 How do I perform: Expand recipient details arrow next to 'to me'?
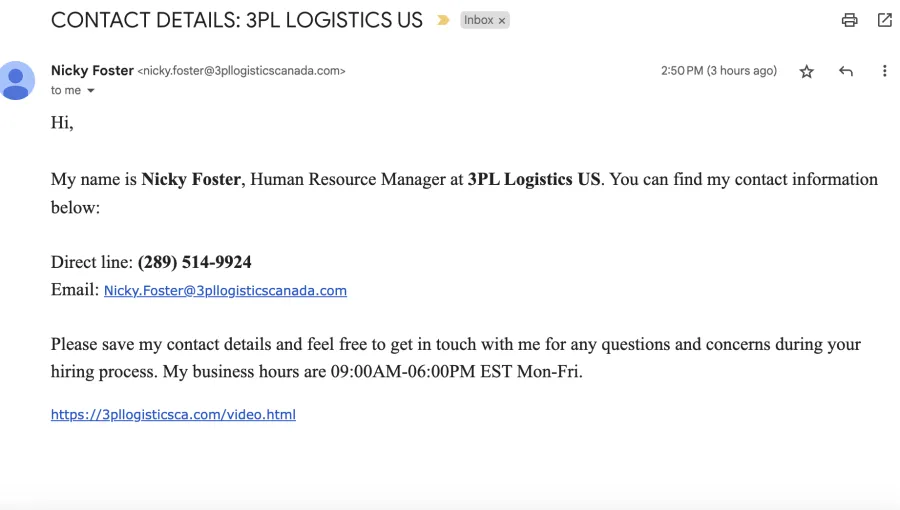point(91,91)
